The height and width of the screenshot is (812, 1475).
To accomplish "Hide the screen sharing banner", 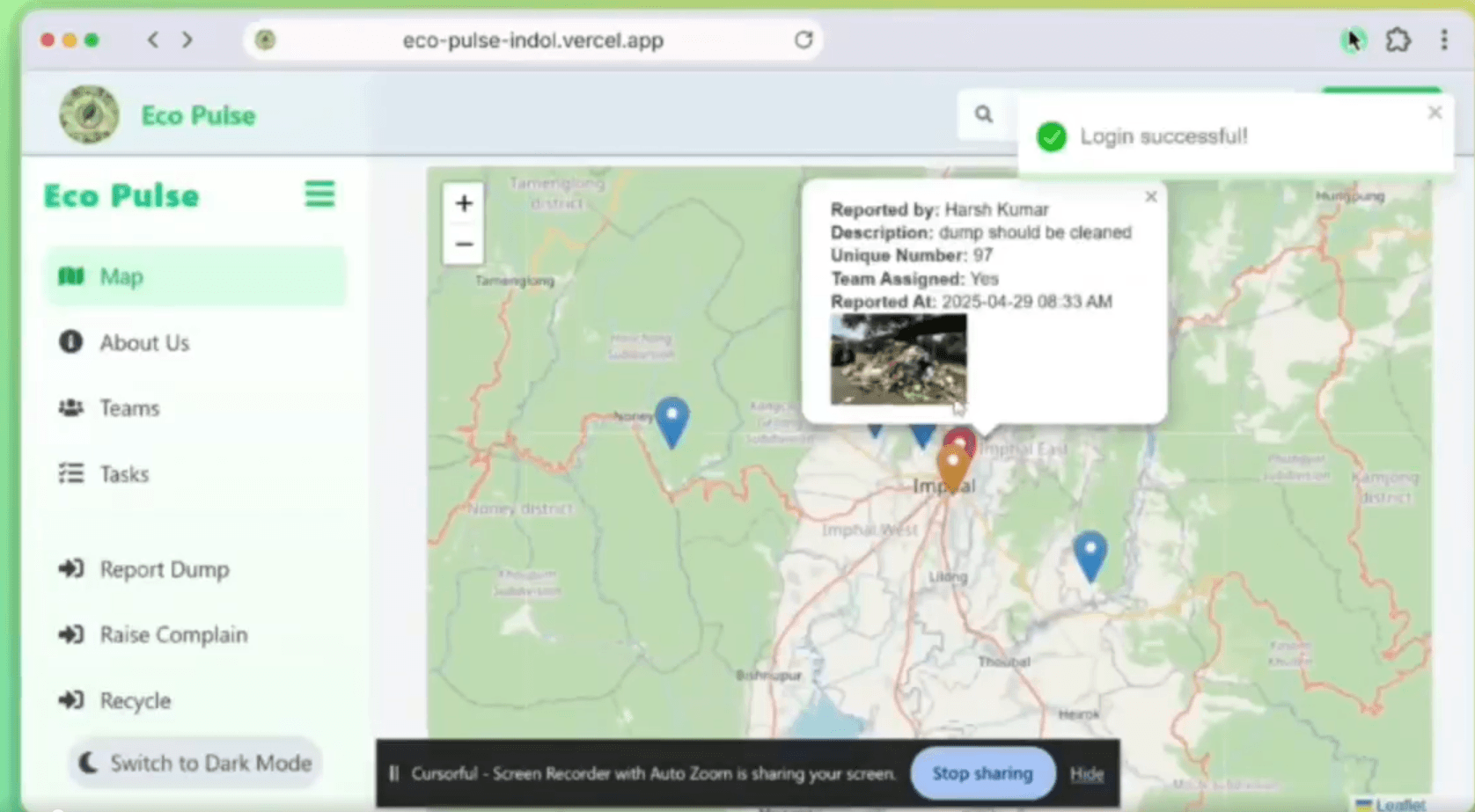I will 1086,774.
